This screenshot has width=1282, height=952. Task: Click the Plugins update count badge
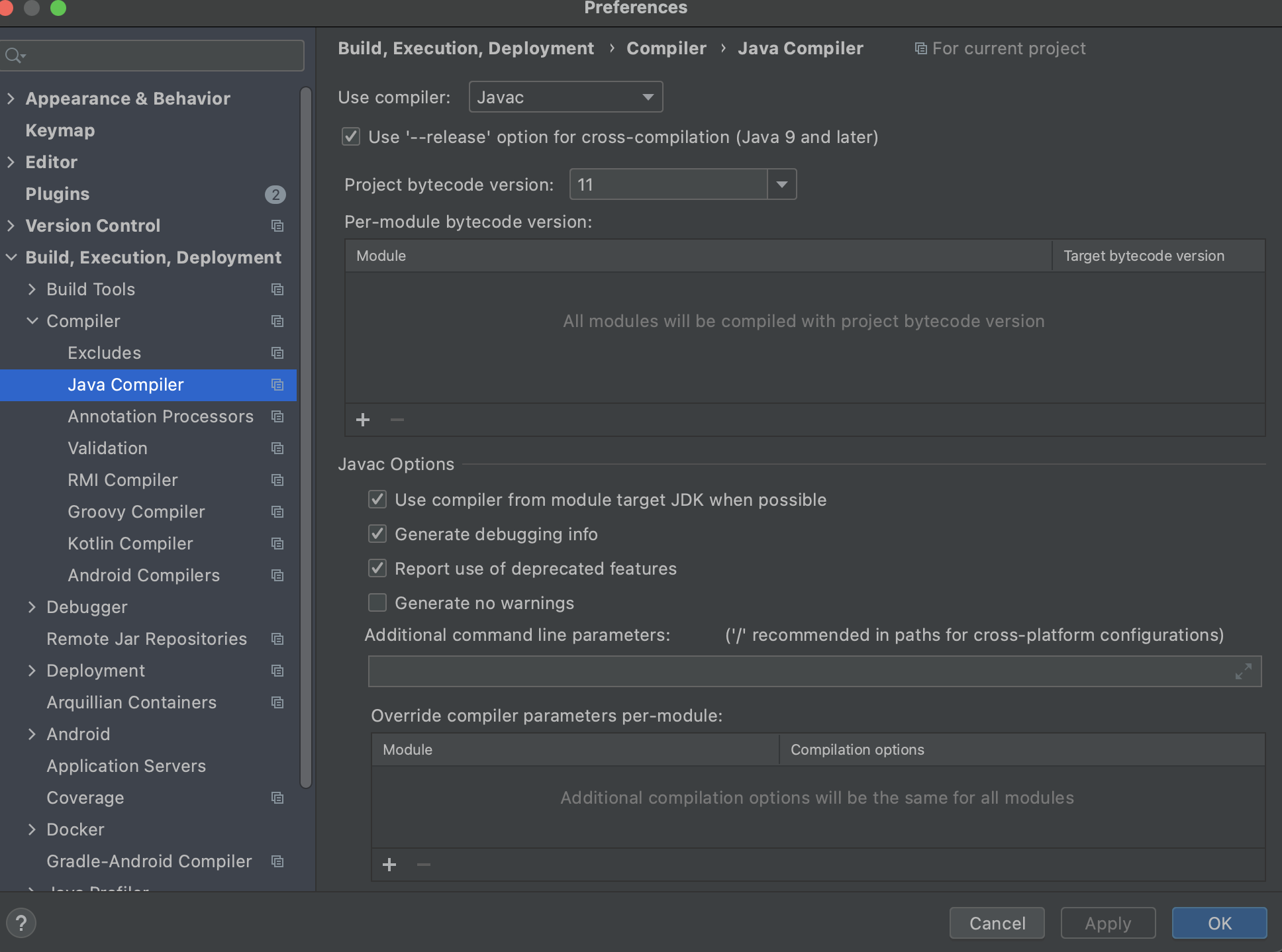pyautogui.click(x=275, y=194)
